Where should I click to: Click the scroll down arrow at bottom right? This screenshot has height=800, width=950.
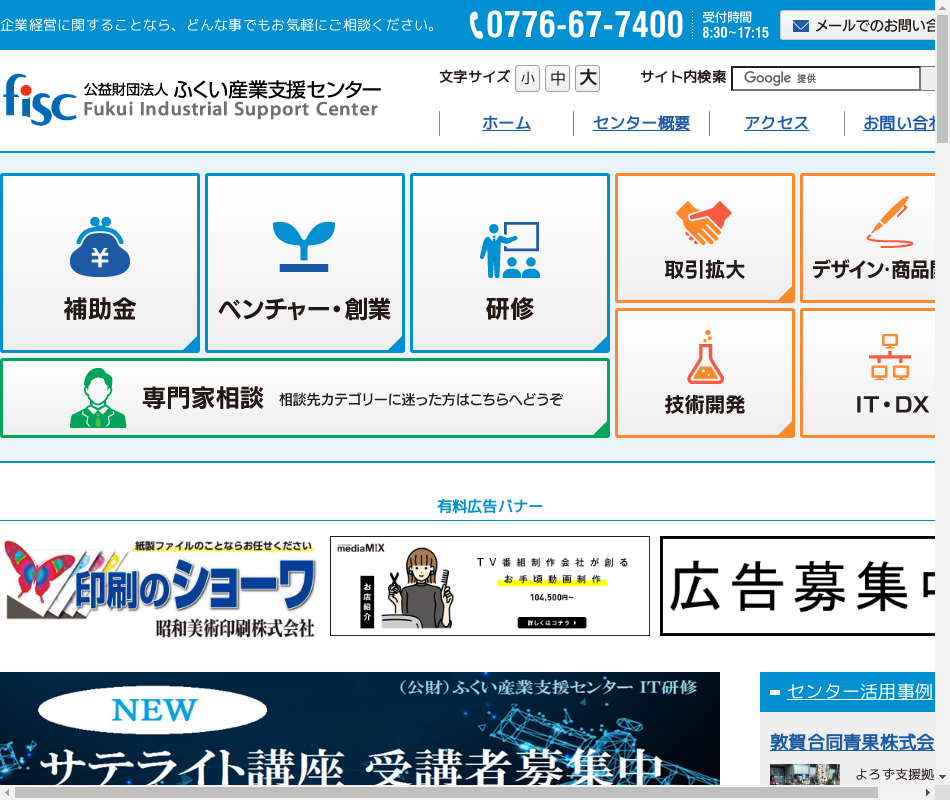tap(942, 777)
